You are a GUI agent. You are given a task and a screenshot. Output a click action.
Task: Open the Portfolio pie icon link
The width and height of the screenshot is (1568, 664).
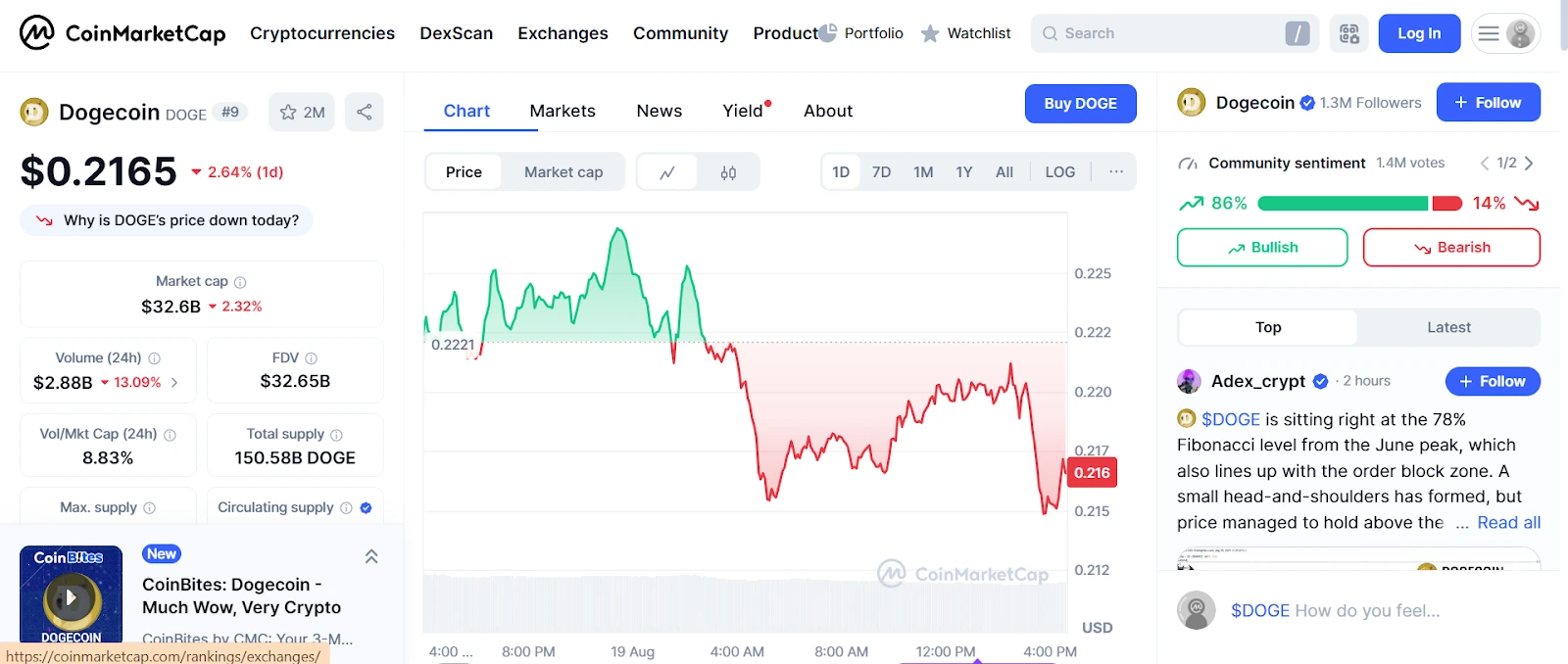861,33
